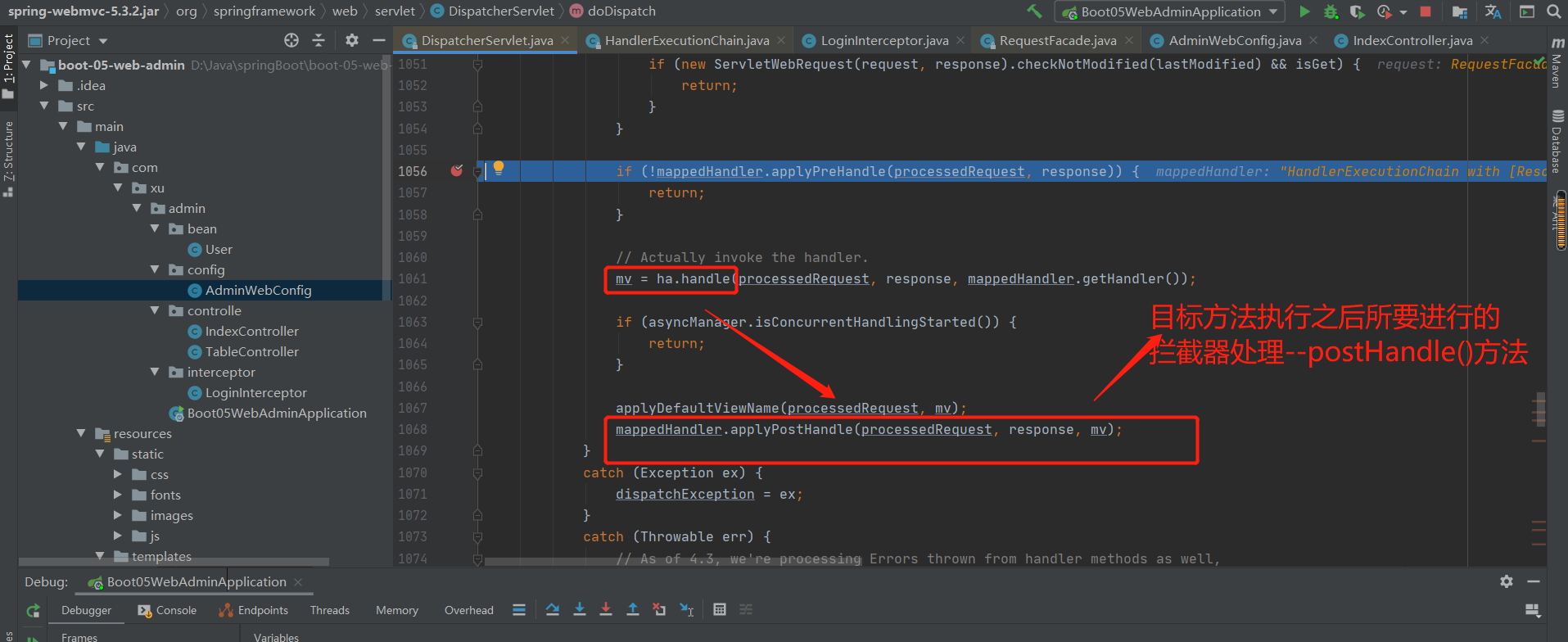This screenshot has height=642, width=1568.
Task: Start debugging with the green bug icon
Action: (x=1331, y=11)
